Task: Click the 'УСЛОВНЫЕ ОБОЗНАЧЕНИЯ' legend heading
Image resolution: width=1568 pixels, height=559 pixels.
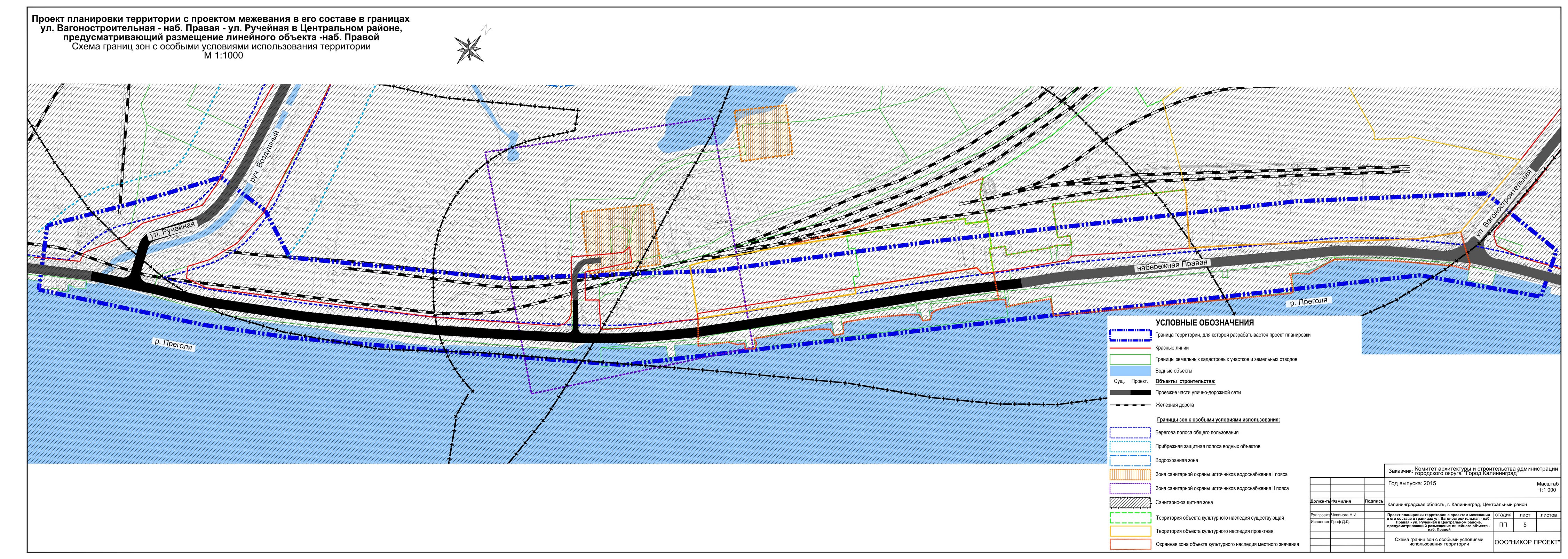Action: (1205, 323)
